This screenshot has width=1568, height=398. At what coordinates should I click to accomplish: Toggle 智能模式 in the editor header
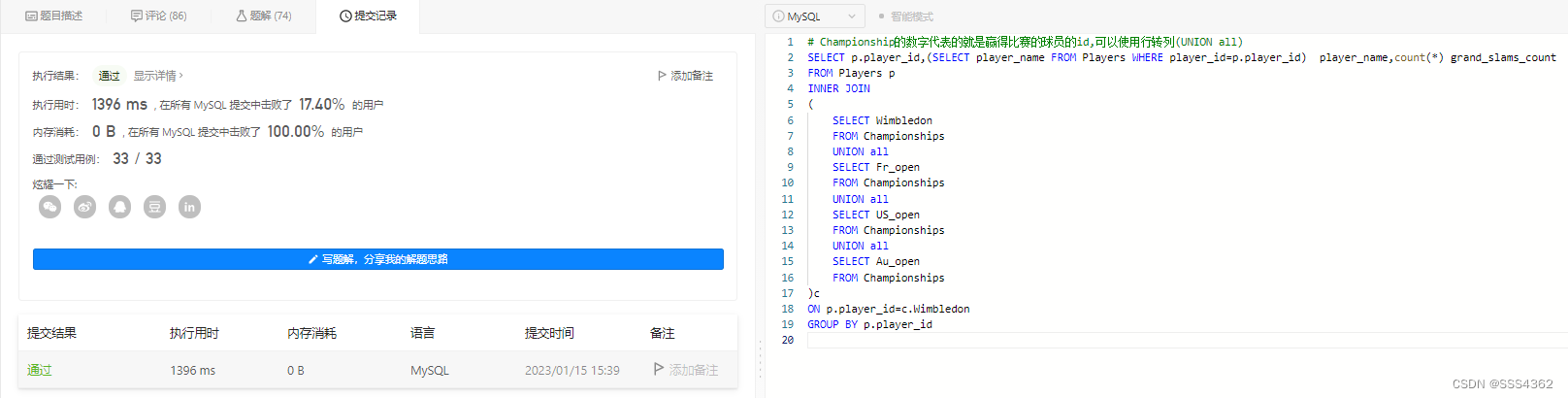coord(905,17)
